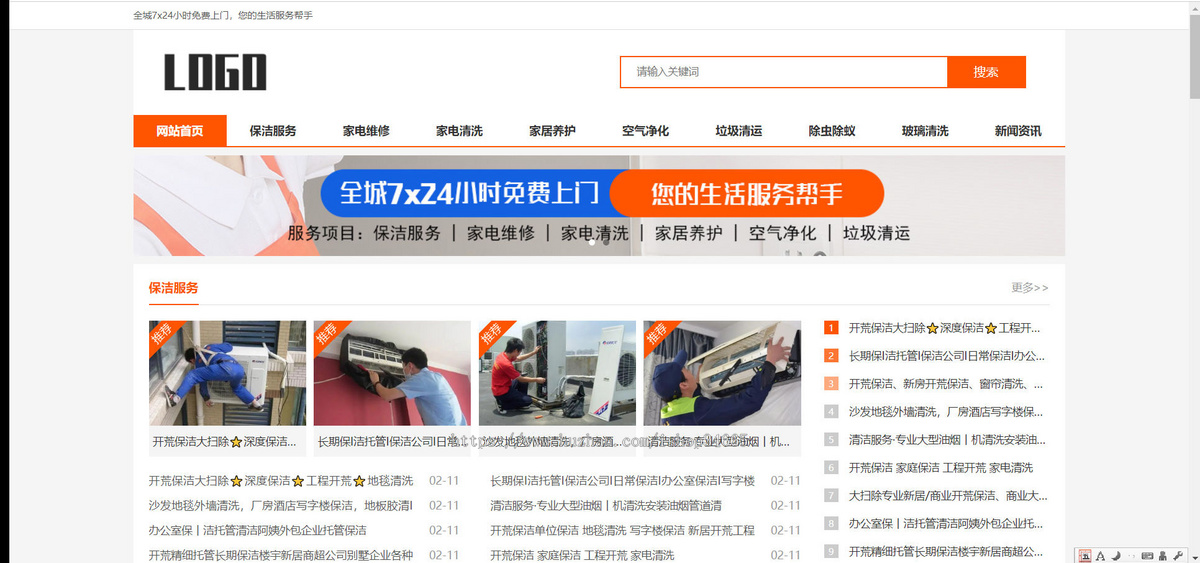Open the thumbnail of technician in yellow vest
Viewport: 1200px width, 563px height.
[x=722, y=373]
